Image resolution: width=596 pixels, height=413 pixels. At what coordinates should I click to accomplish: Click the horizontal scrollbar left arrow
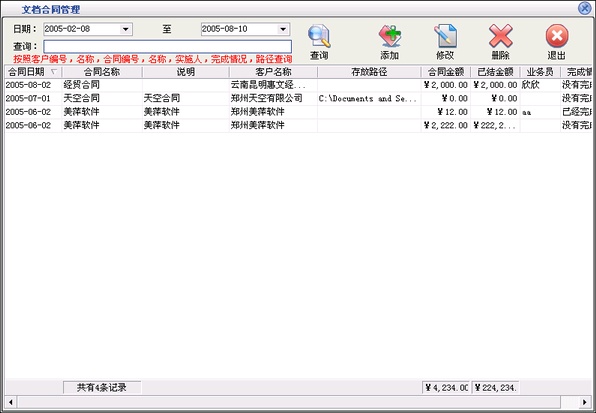click(x=11, y=402)
